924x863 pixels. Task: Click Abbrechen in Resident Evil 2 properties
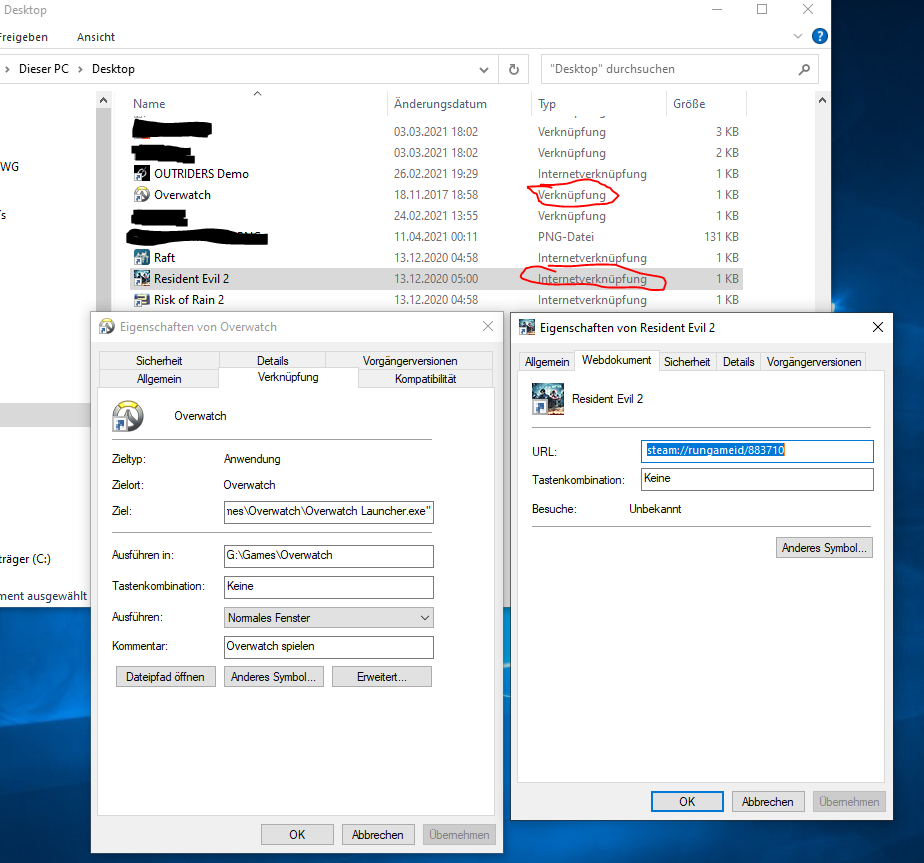pyautogui.click(x=768, y=802)
